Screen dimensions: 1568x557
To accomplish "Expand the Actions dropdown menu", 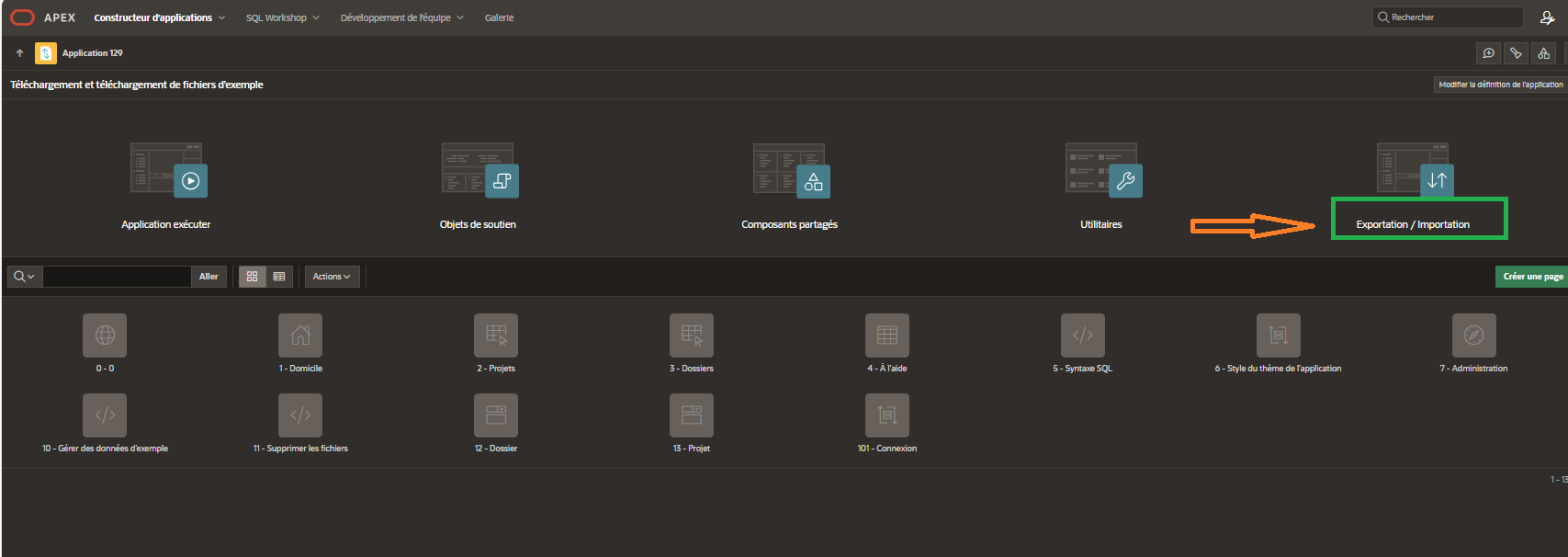I will (332, 277).
